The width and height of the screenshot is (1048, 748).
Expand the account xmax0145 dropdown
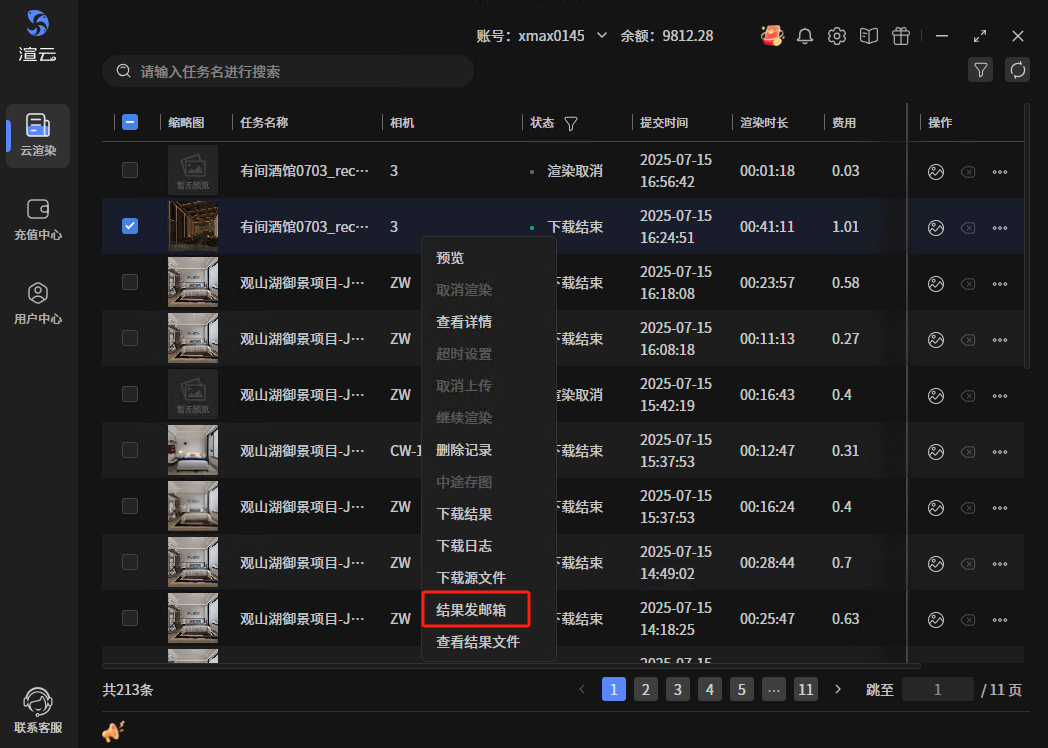[x=602, y=36]
